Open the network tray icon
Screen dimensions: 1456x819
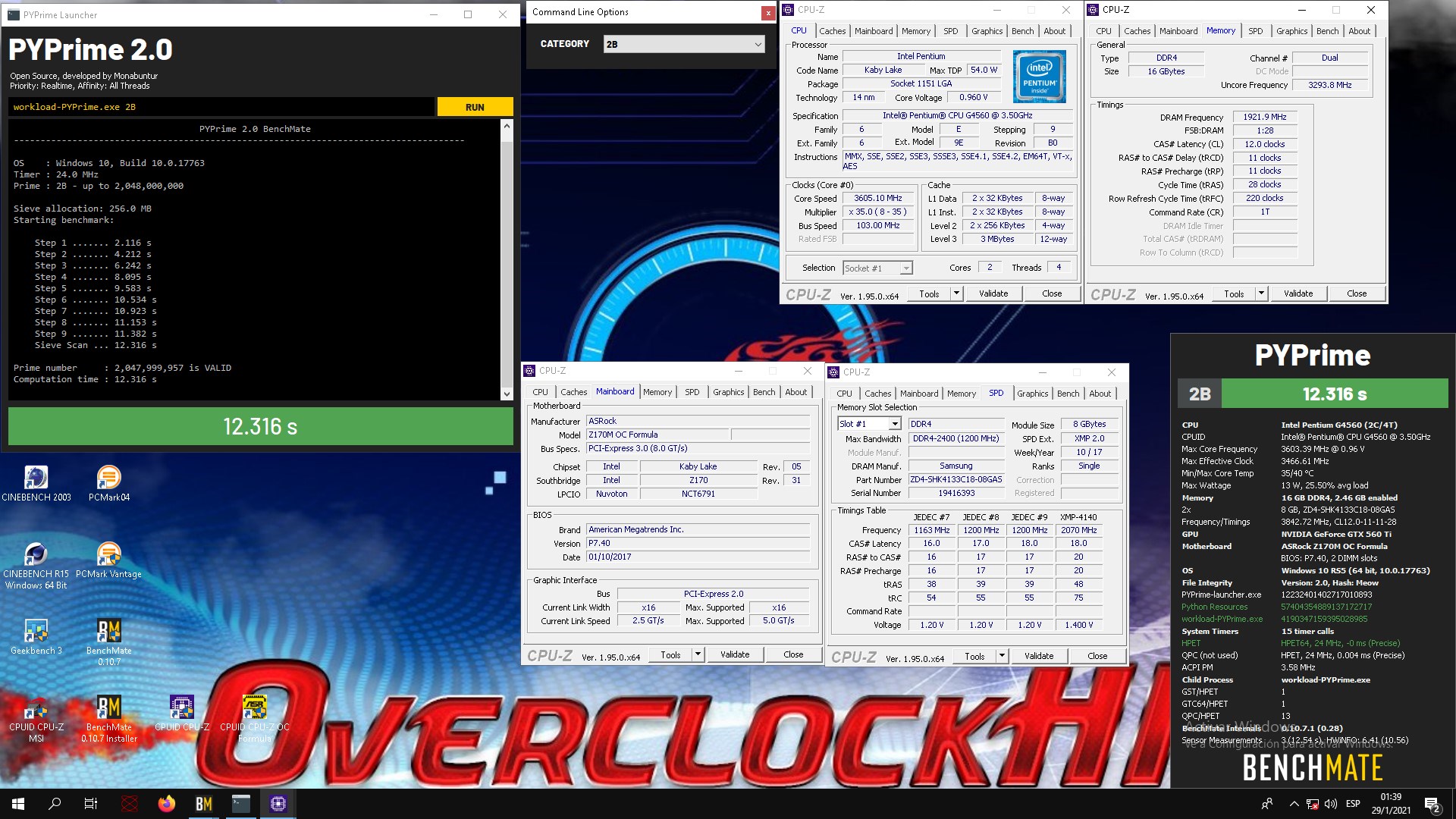[1313, 804]
